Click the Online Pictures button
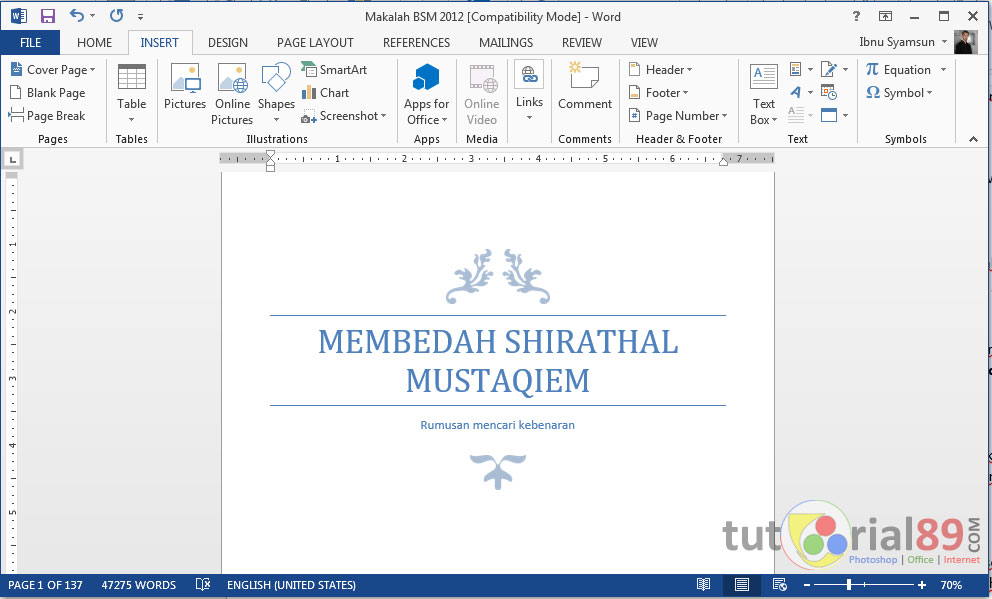The image size is (992, 599). point(232,94)
